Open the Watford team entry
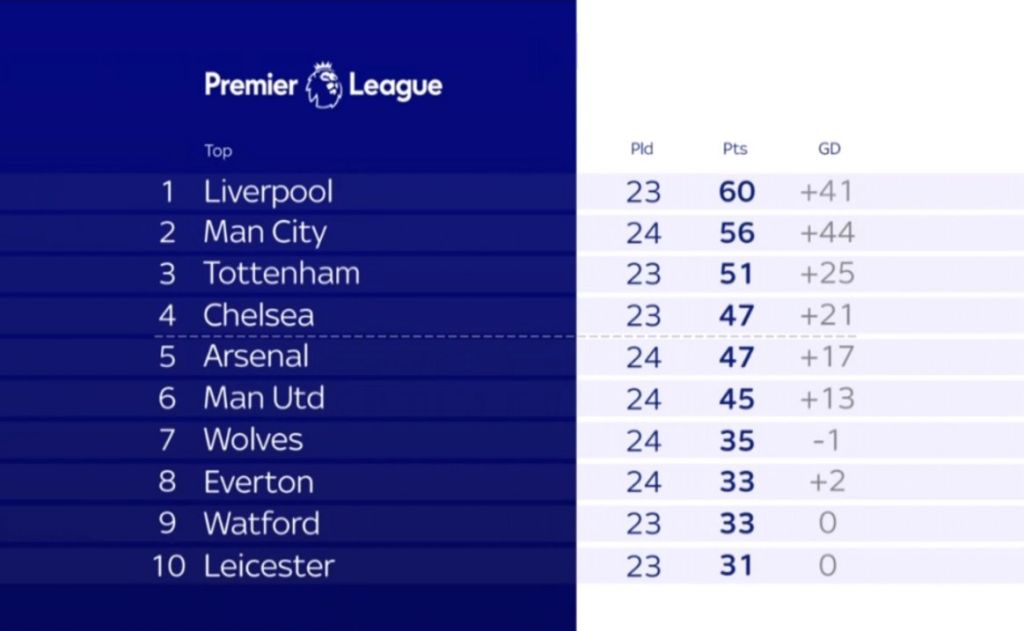The image size is (1024, 631). (261, 524)
